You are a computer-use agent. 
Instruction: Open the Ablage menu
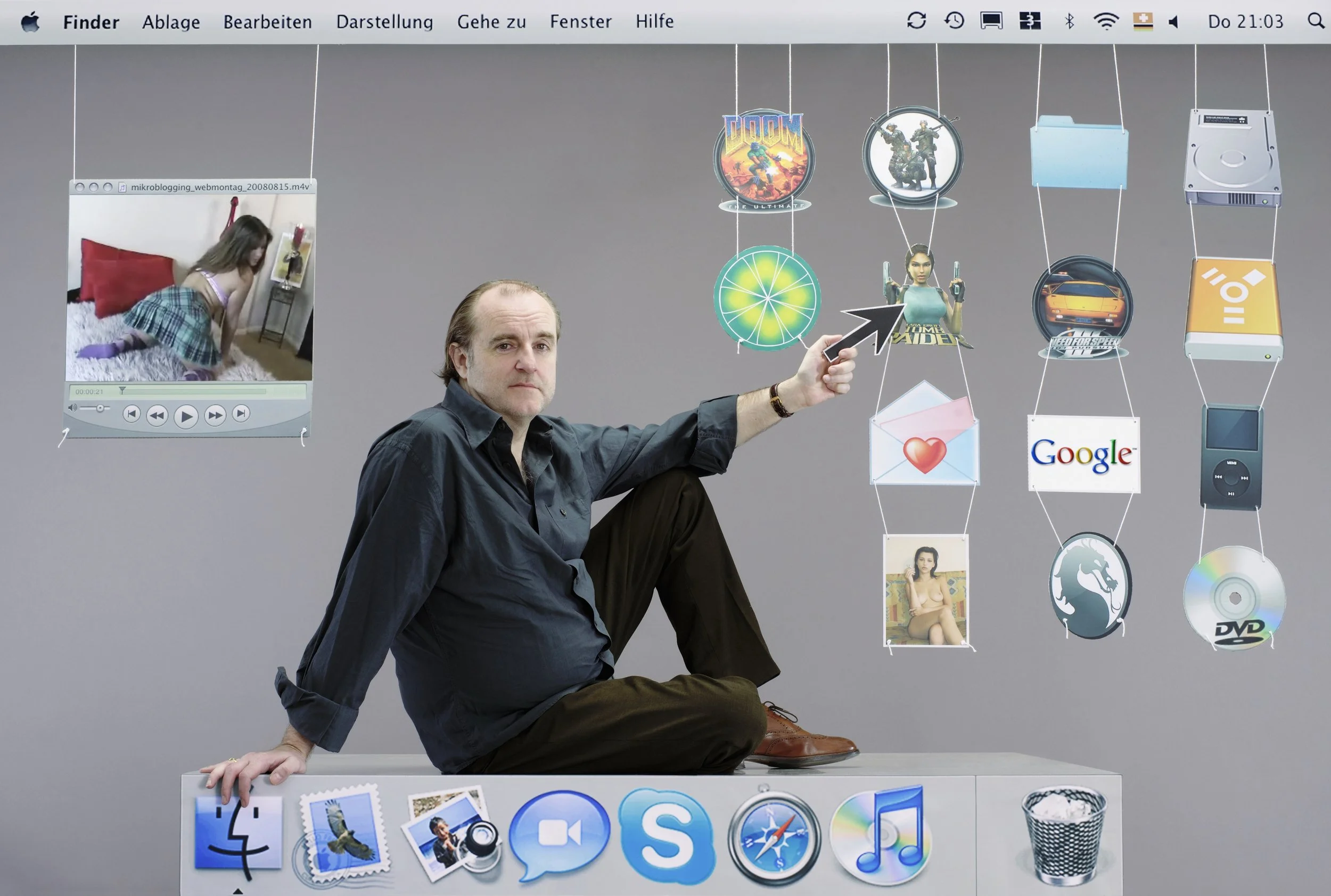tap(171, 22)
